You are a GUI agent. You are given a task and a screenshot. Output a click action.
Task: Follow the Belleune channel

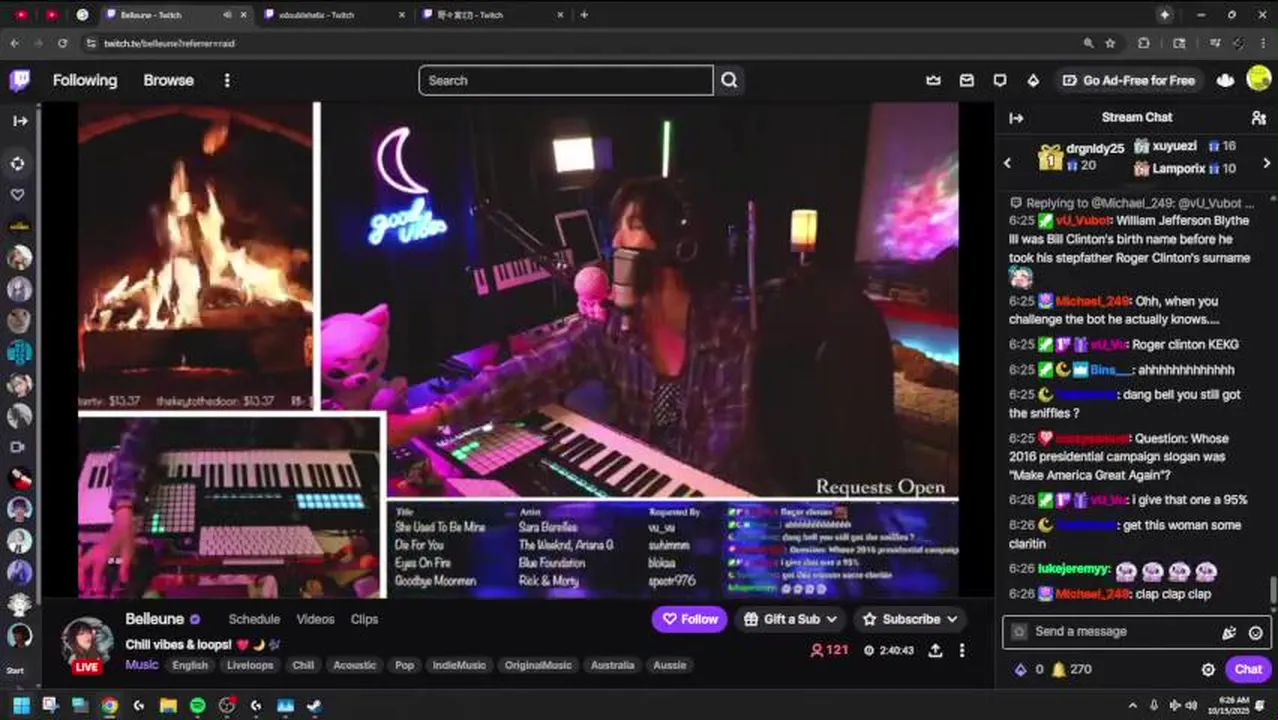(x=689, y=619)
